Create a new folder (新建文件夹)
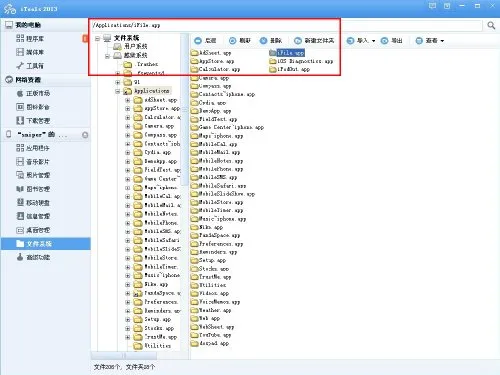 314,41
